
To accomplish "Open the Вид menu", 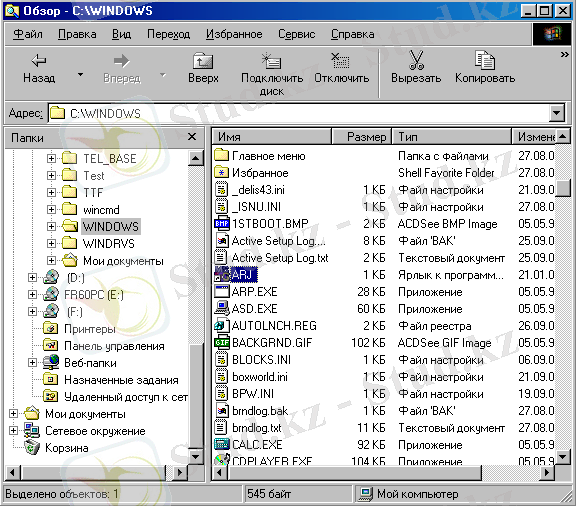I will click(121, 34).
